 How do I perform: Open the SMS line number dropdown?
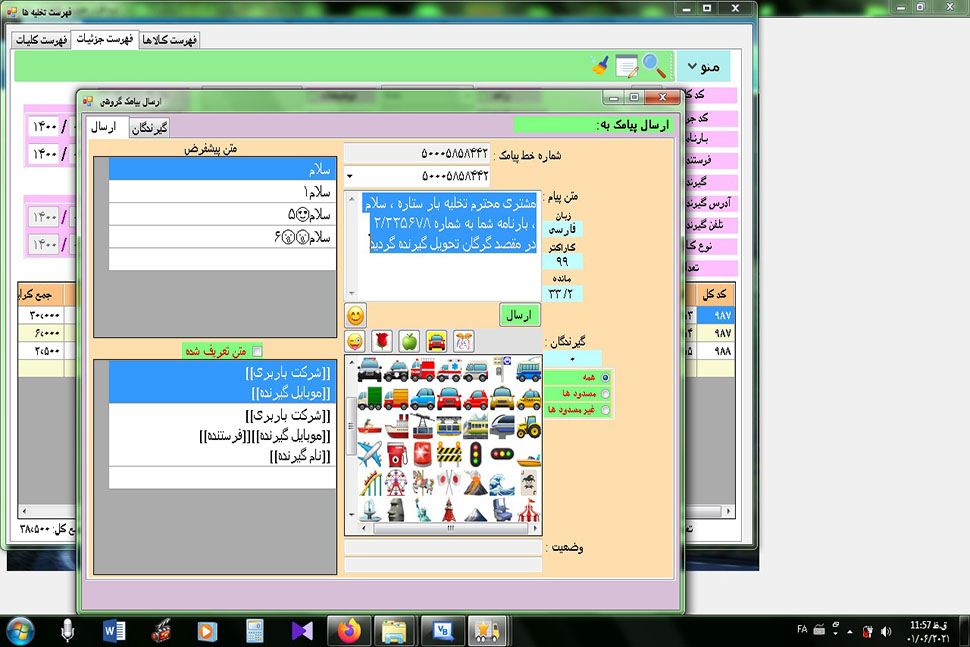pos(351,176)
